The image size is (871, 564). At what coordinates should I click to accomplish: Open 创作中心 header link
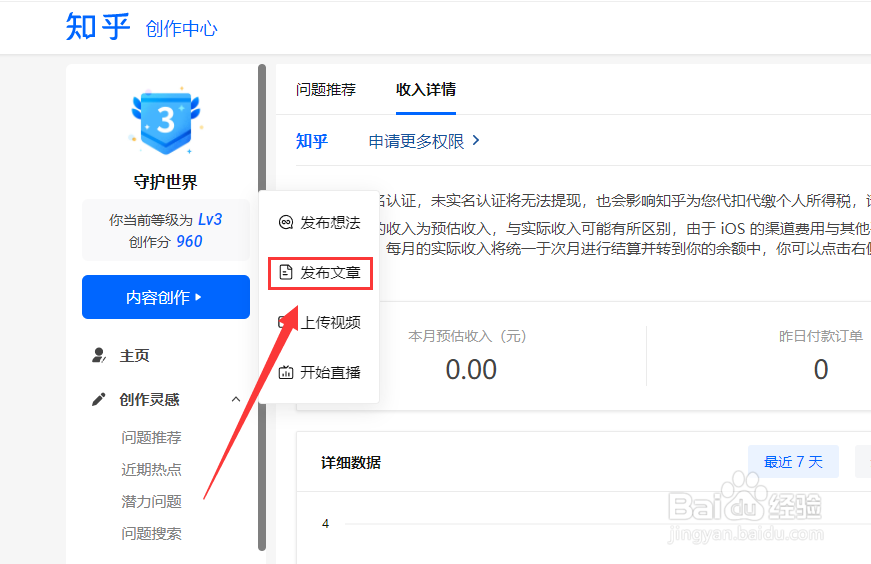[x=181, y=29]
